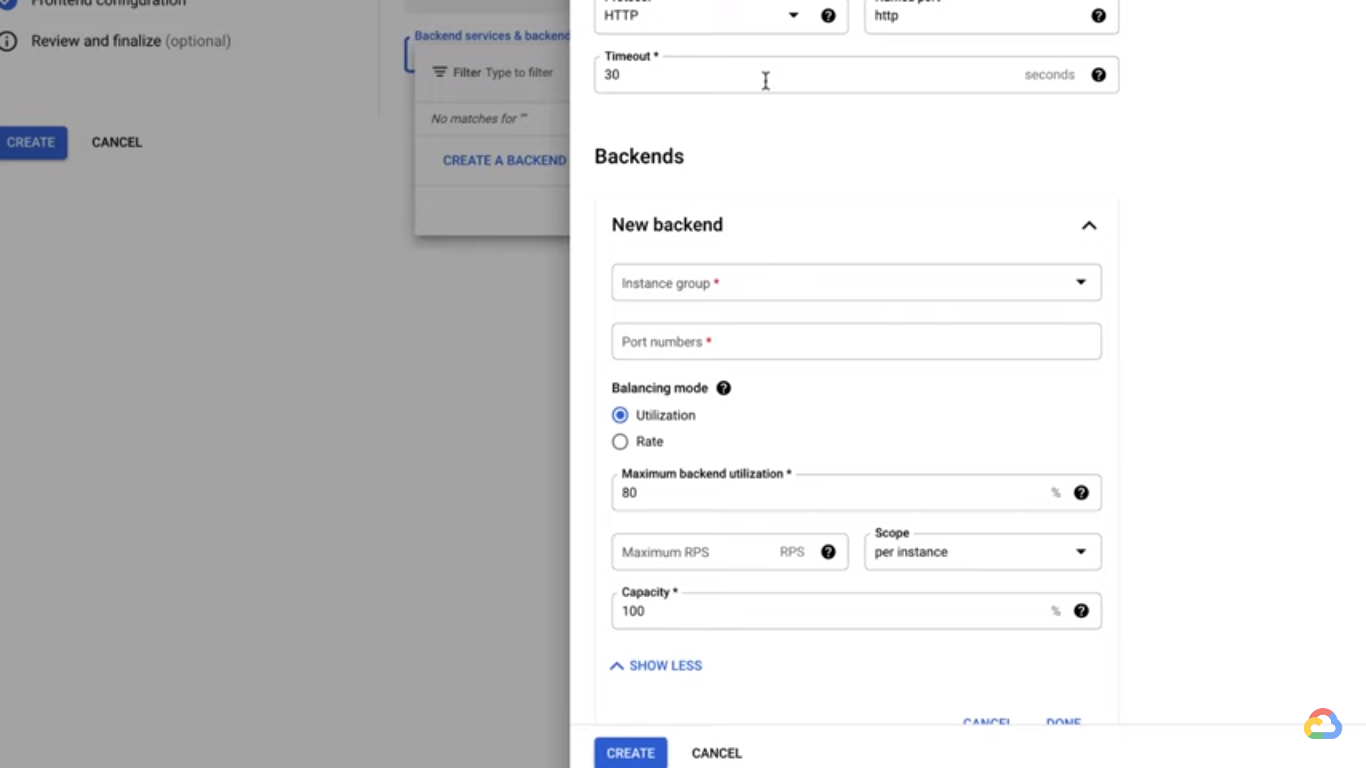Select the Utilization balancing mode
The width and height of the screenshot is (1366, 768).
[x=620, y=415]
